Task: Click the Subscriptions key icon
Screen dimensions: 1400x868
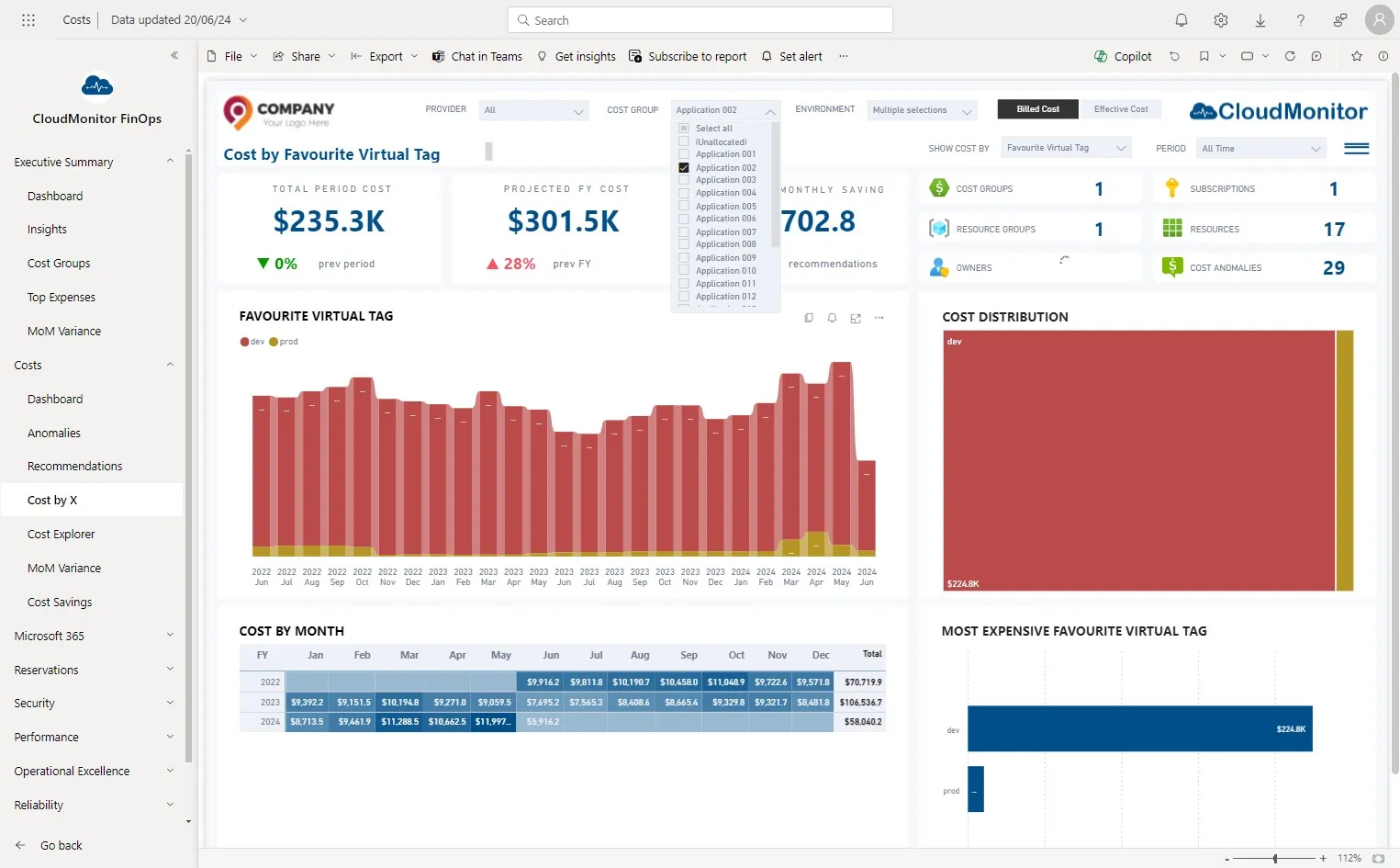Action: (x=1172, y=188)
